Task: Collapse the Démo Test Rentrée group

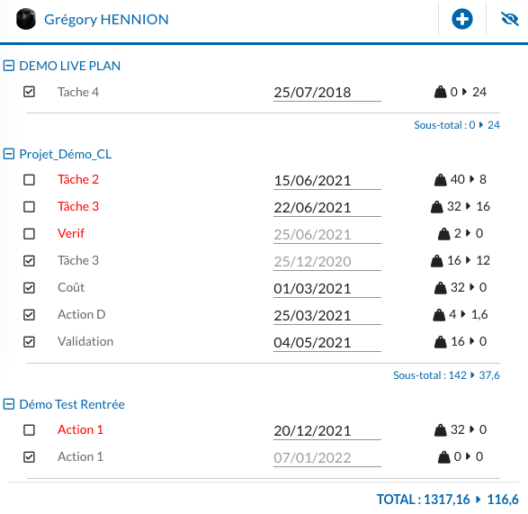Action: point(9,404)
